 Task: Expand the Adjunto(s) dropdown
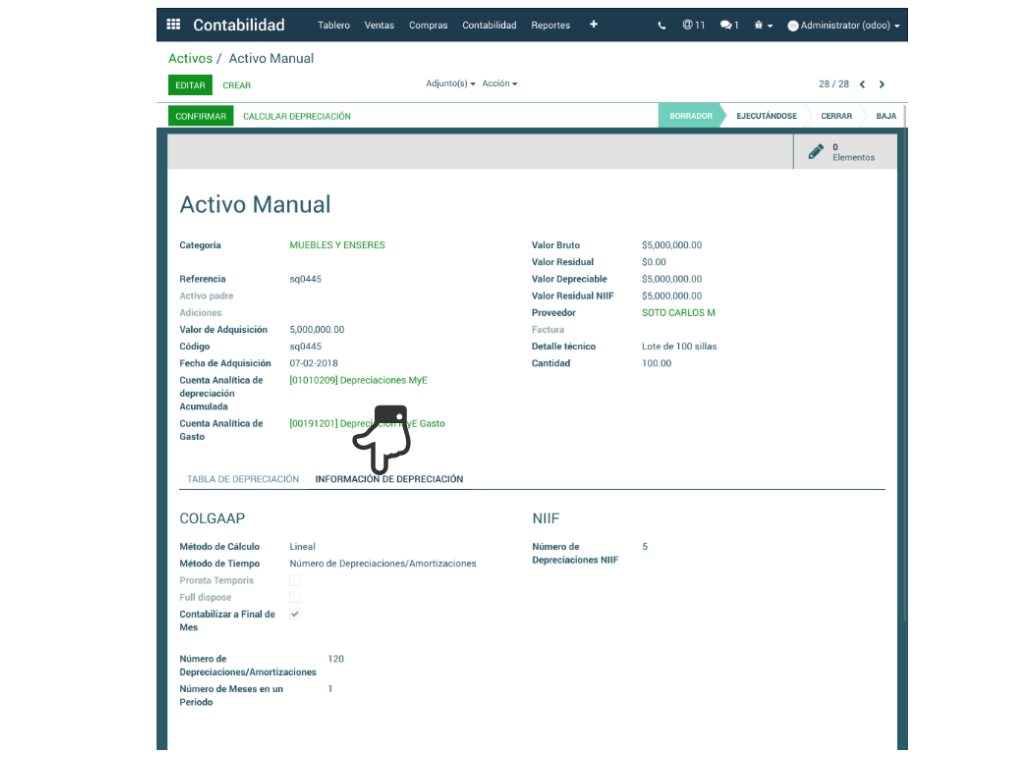(450, 84)
